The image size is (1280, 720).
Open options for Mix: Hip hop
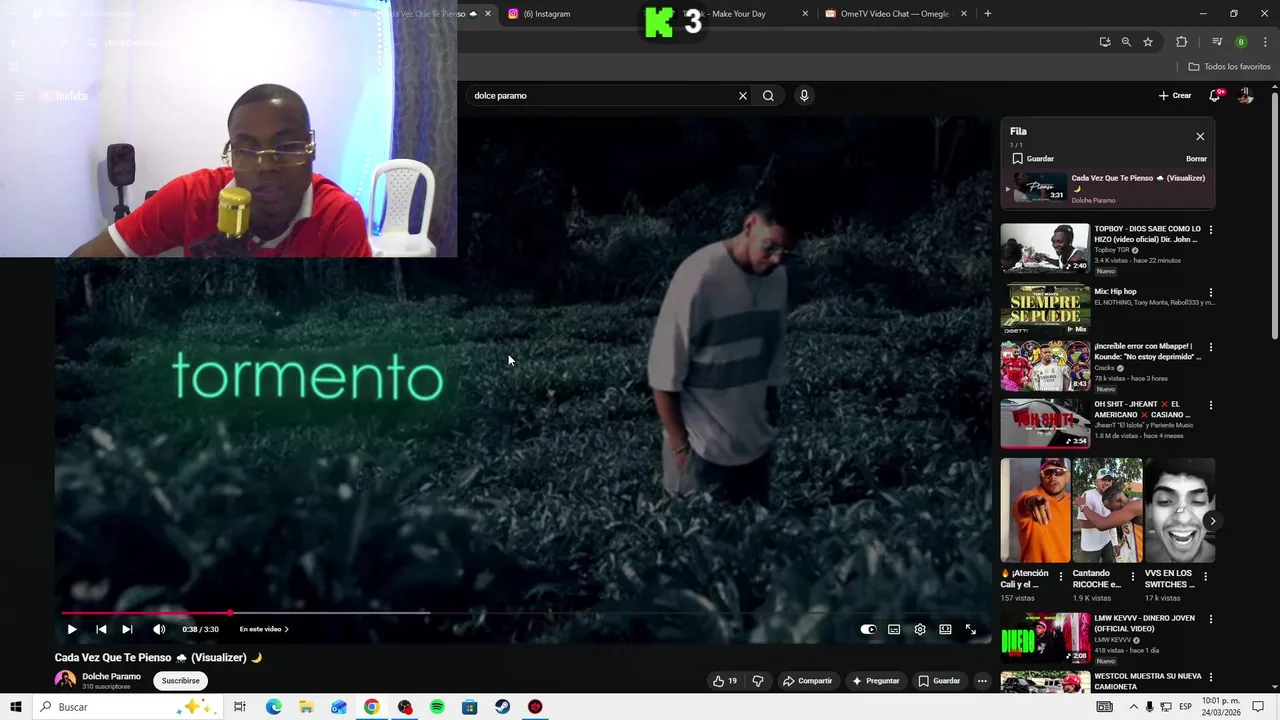tap(1211, 293)
